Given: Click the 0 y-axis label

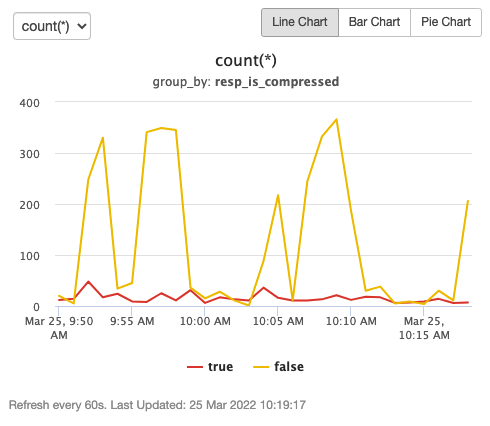Looking at the screenshot, I should click(36, 307).
